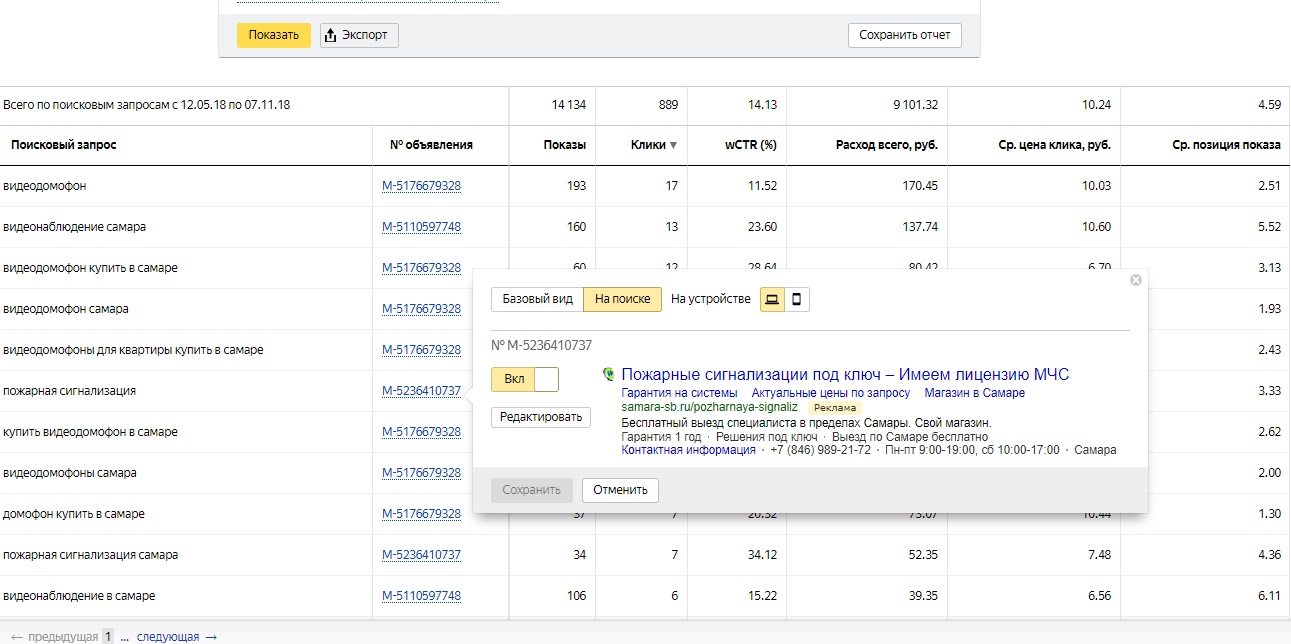The width and height of the screenshot is (1291, 644).
Task: Open ad link in купить видеодомофон в самаре row
Action: tap(421, 432)
